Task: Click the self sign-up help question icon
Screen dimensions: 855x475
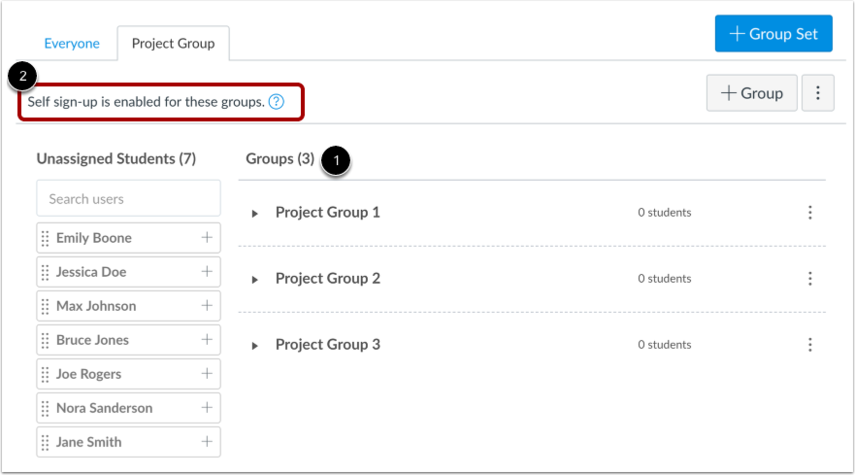Action: pyautogui.click(x=276, y=102)
